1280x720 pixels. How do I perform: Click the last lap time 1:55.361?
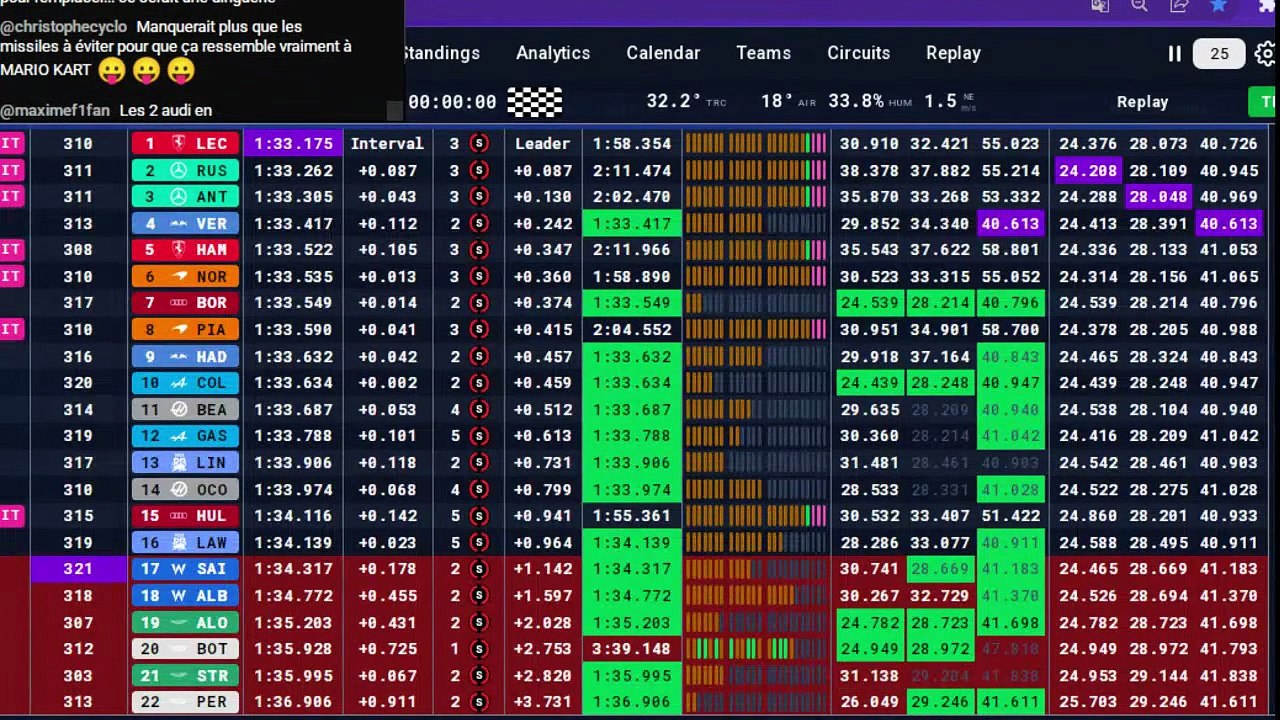tap(632, 515)
